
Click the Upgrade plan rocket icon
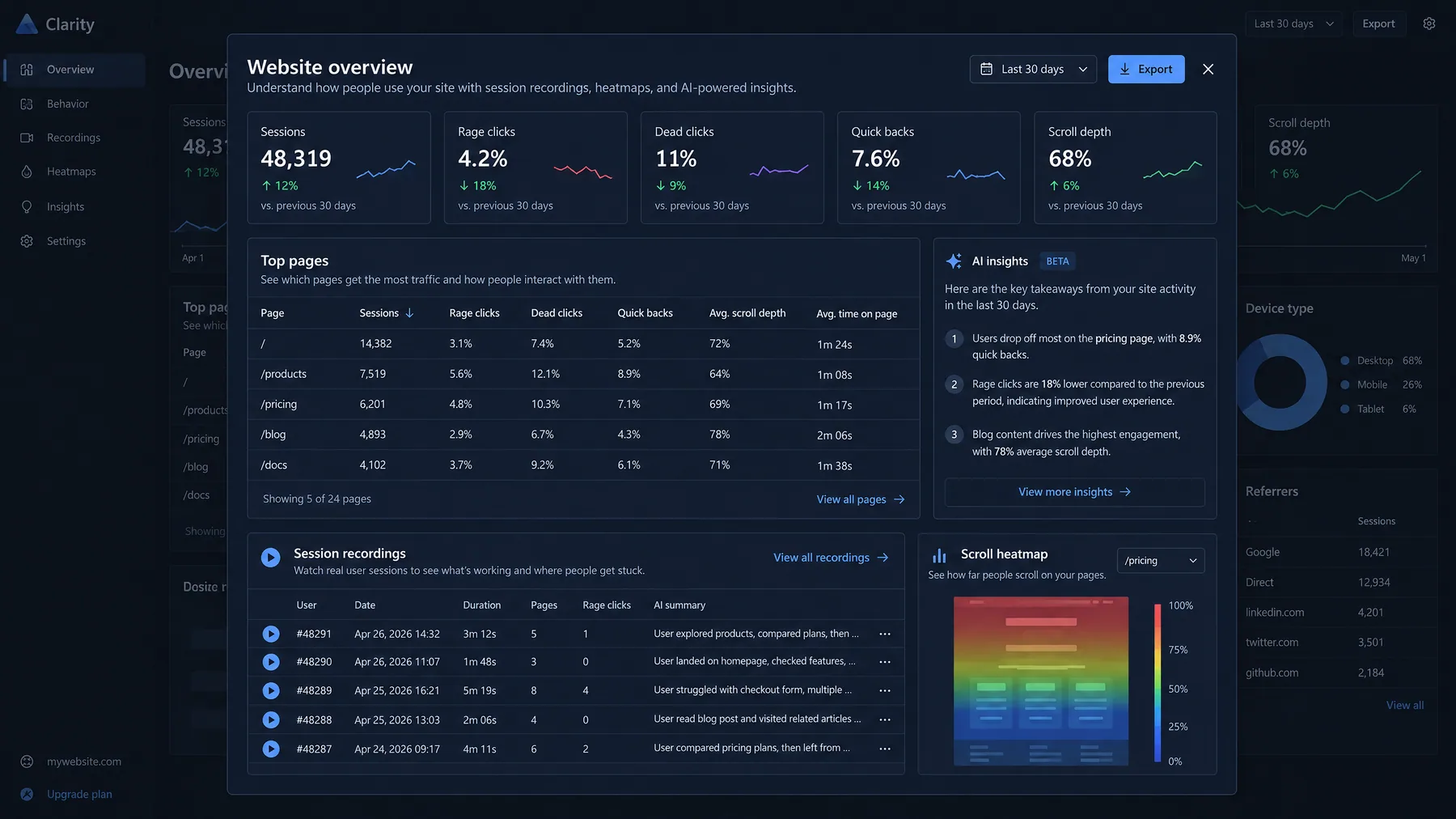(x=27, y=794)
